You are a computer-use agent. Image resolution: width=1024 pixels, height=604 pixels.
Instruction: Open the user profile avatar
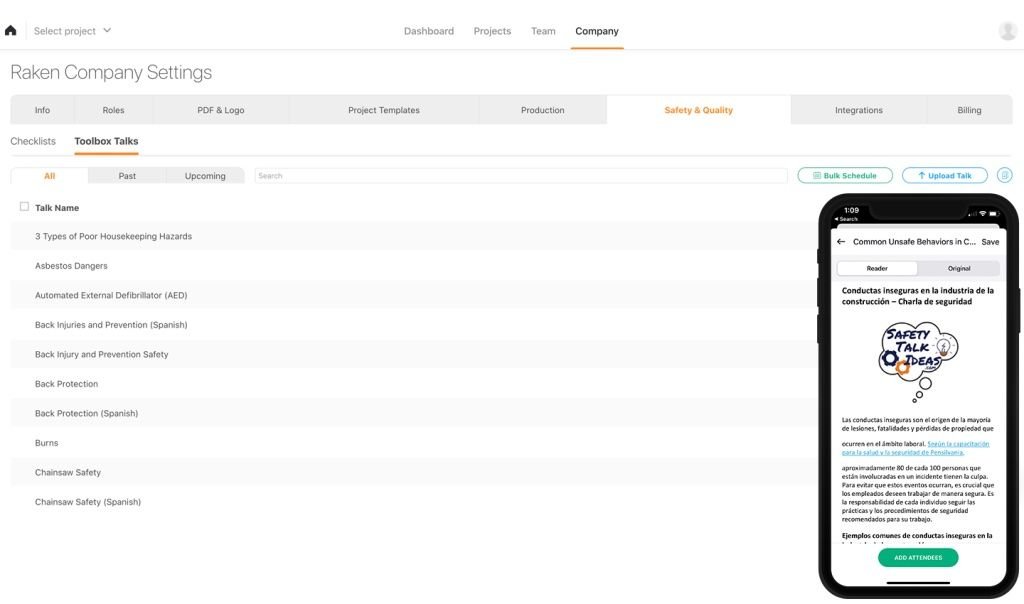coord(1007,31)
